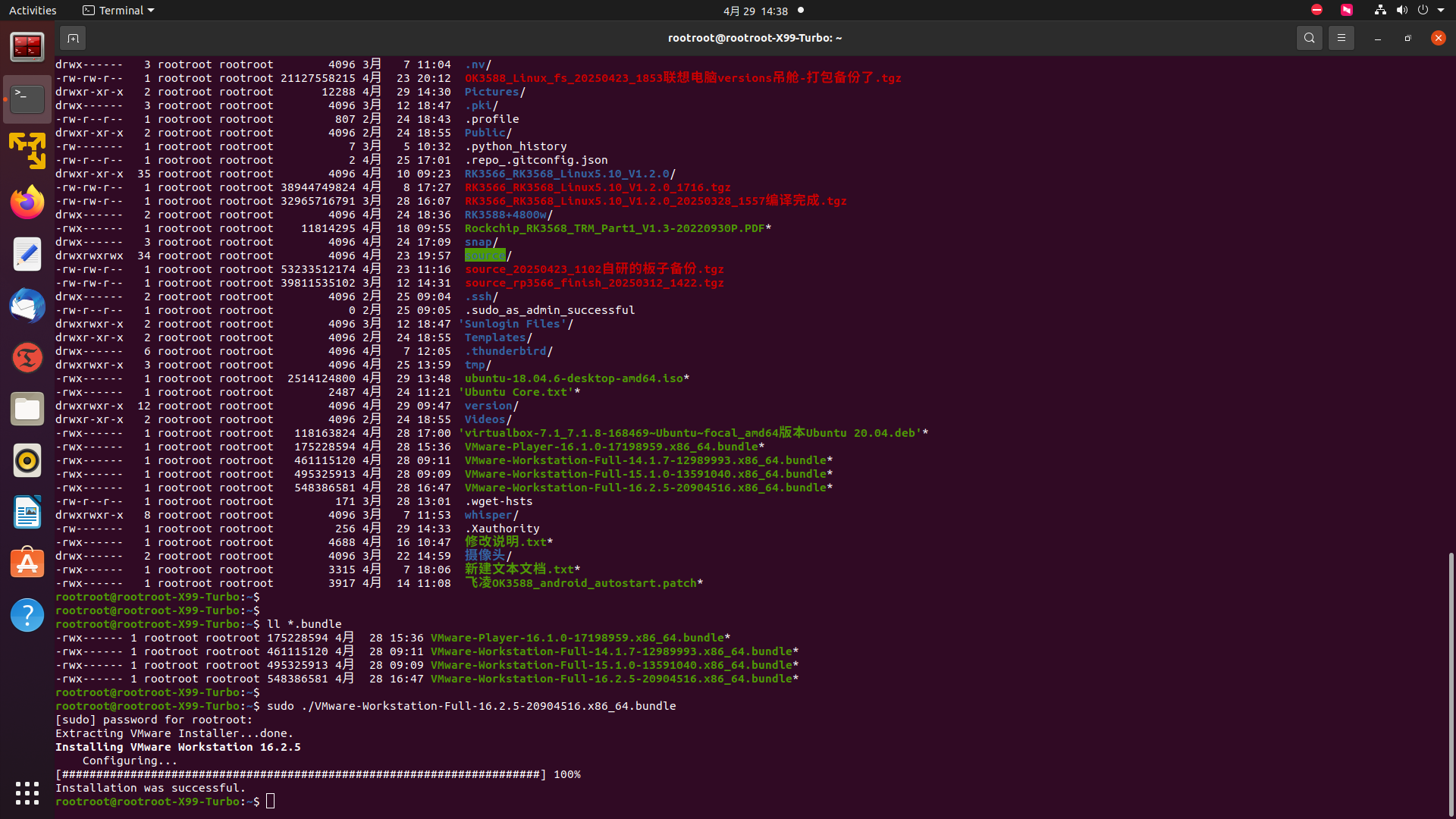1456x819 pixels.
Task: Open the terminal hamburger menu
Action: tap(1341, 38)
